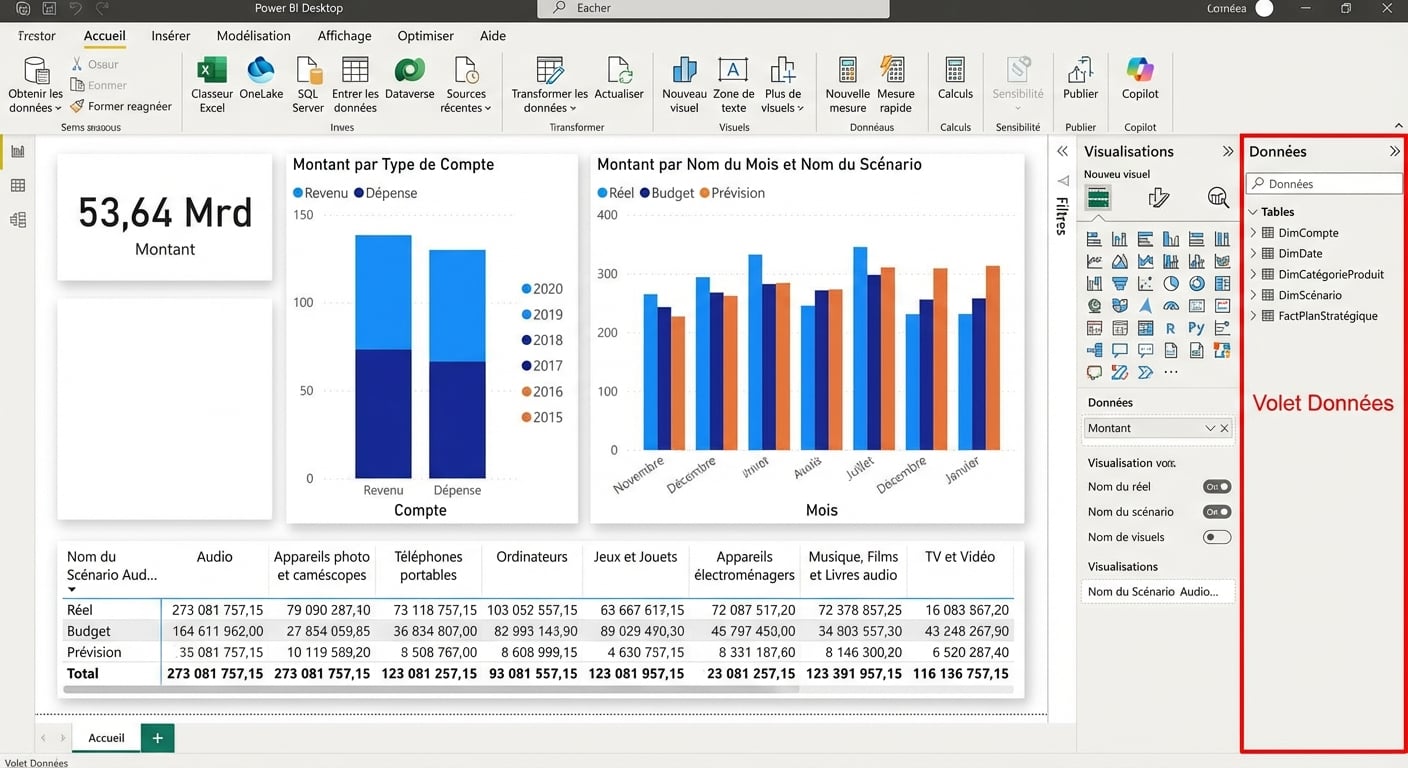This screenshot has height=768, width=1408.
Task: Expand the DimCompte table
Action: [1254, 233]
